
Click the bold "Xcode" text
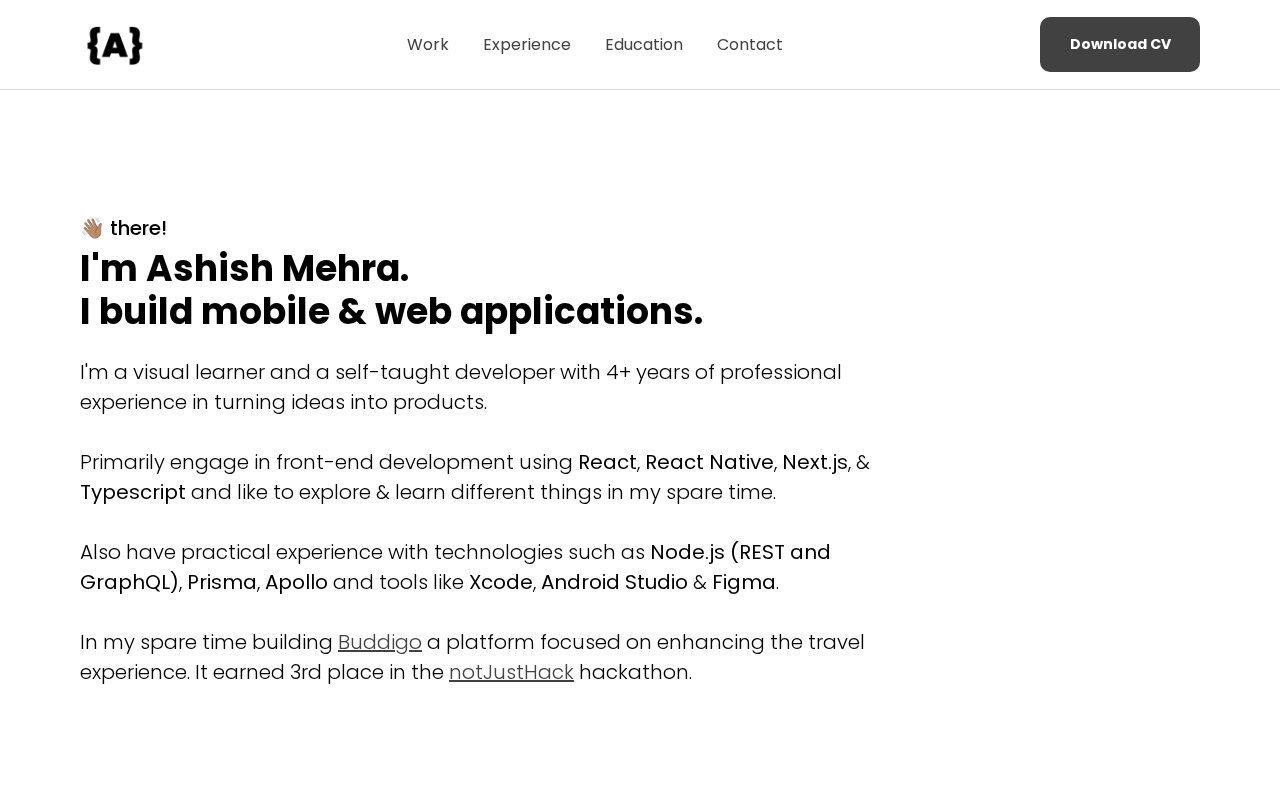(501, 582)
